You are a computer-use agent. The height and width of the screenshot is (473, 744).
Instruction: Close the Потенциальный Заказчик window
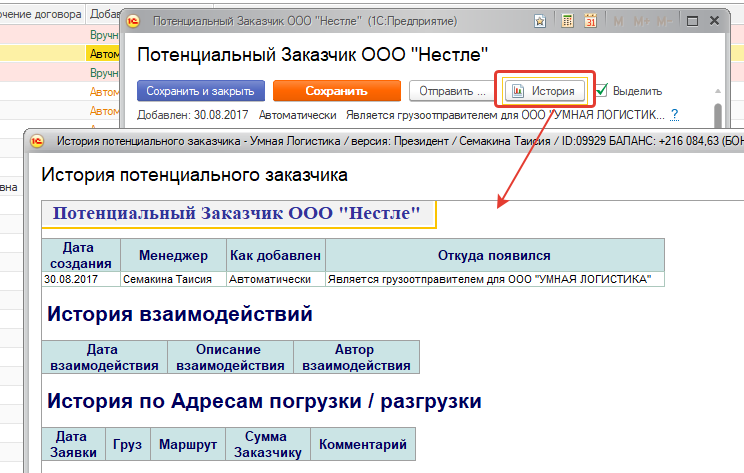[714, 20]
